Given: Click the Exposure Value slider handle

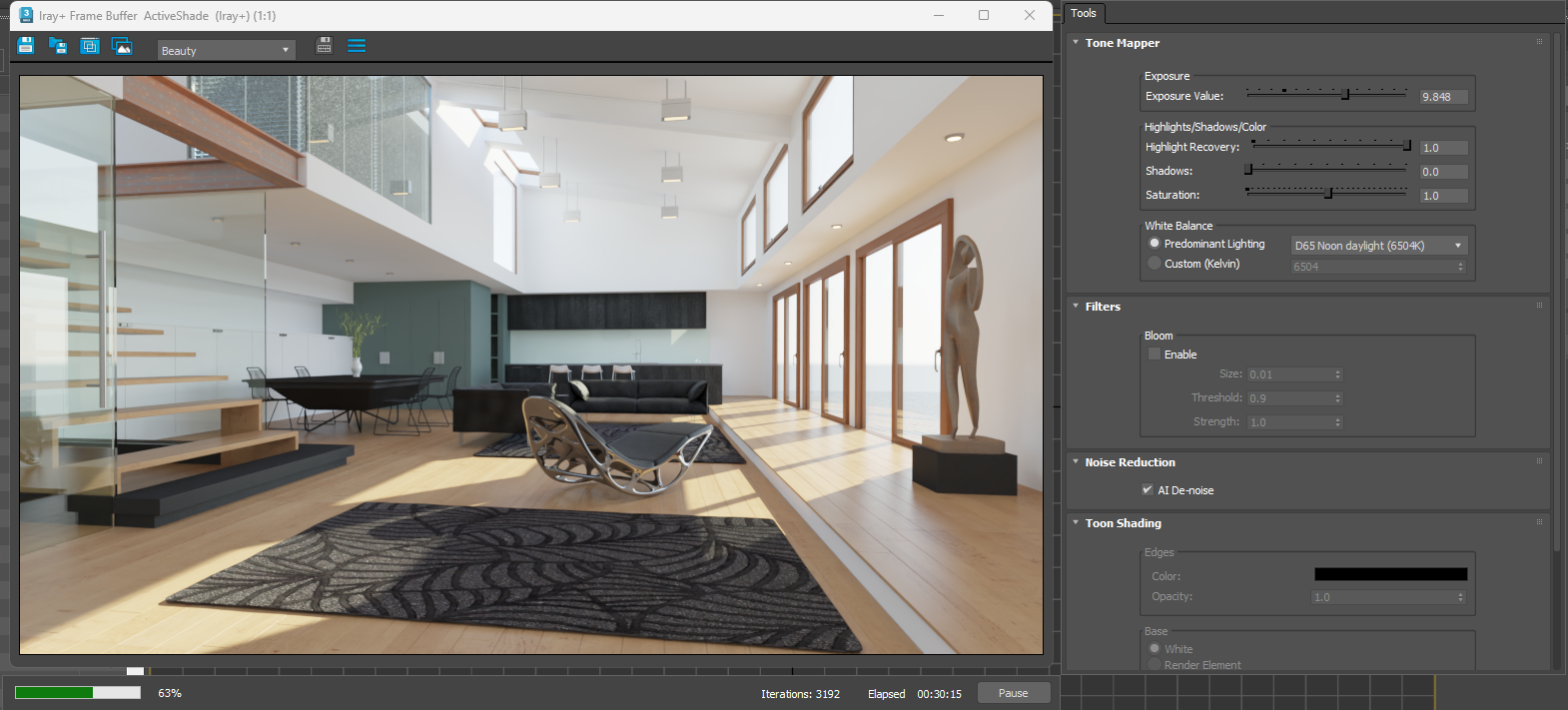Looking at the screenshot, I should pyautogui.click(x=1345, y=95).
